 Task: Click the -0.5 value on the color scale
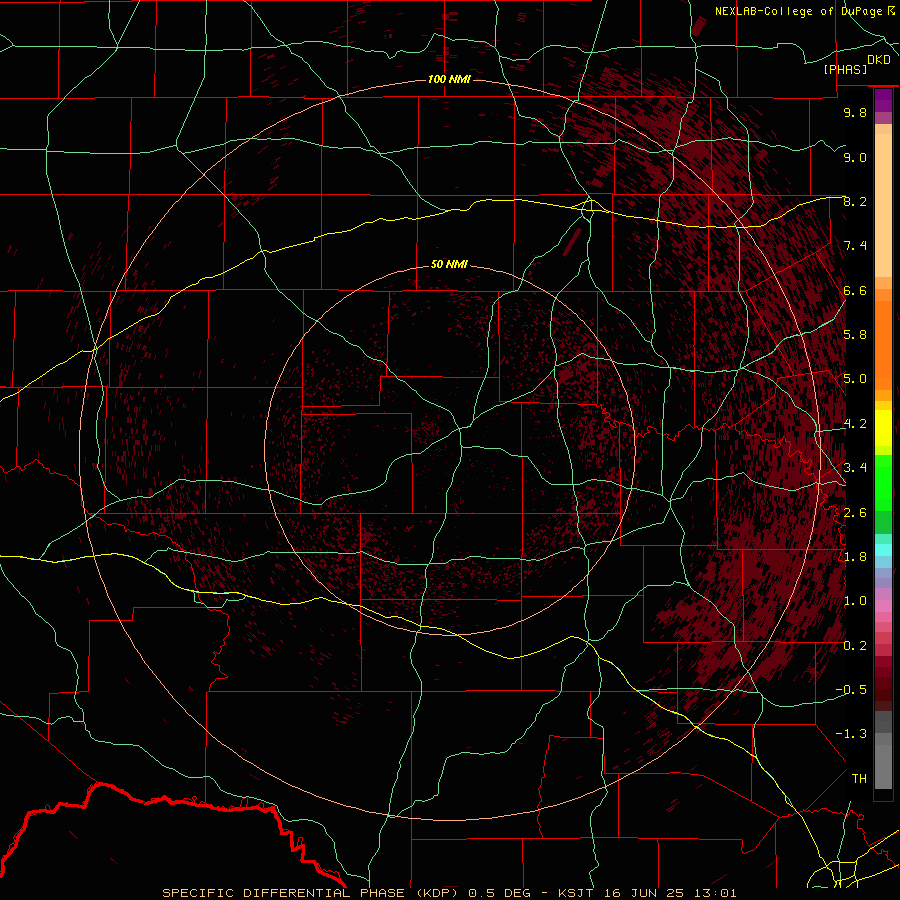852,690
